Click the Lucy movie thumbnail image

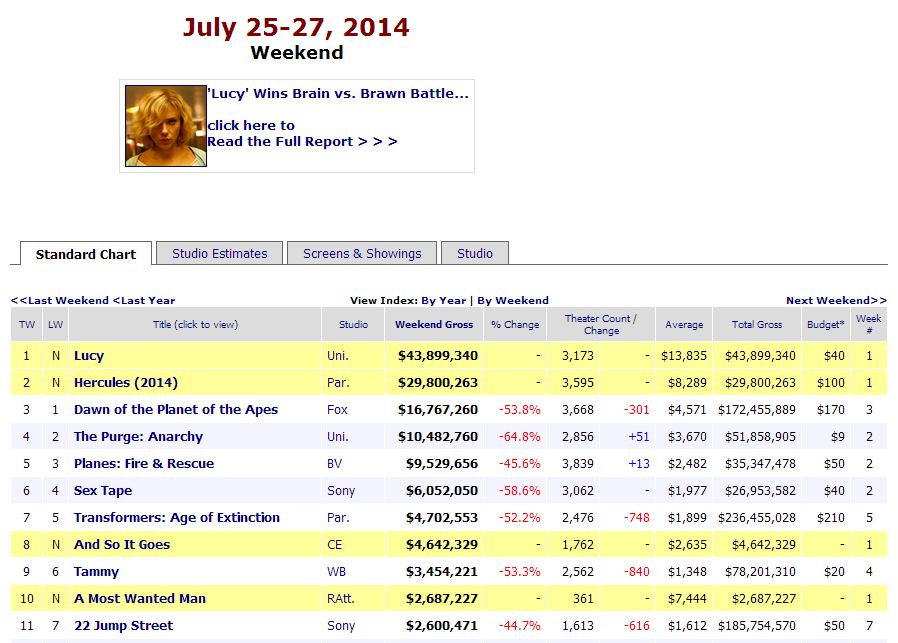[x=165, y=126]
